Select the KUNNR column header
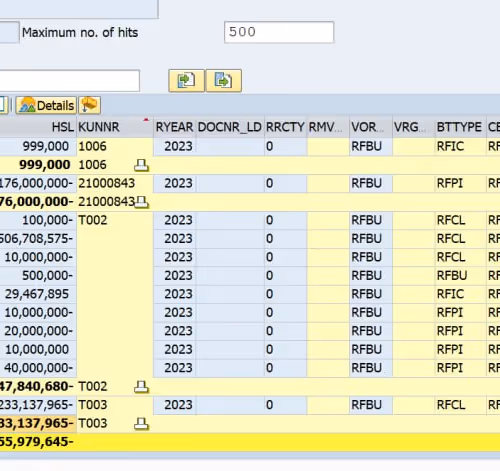 (115, 127)
